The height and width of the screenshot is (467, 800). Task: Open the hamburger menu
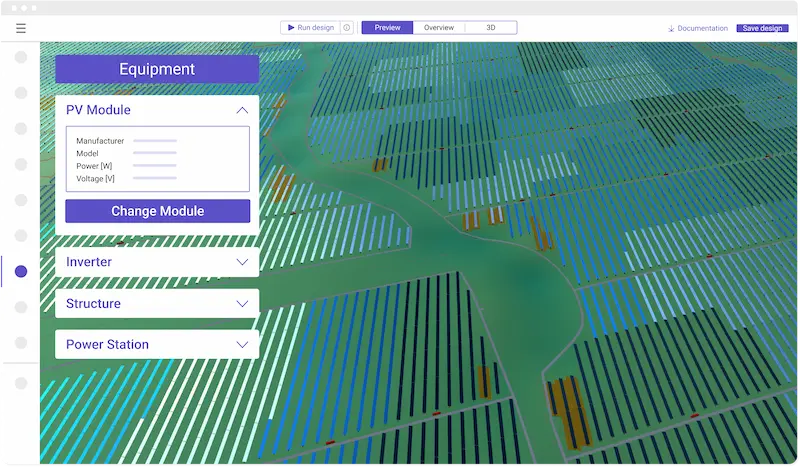coord(21,28)
